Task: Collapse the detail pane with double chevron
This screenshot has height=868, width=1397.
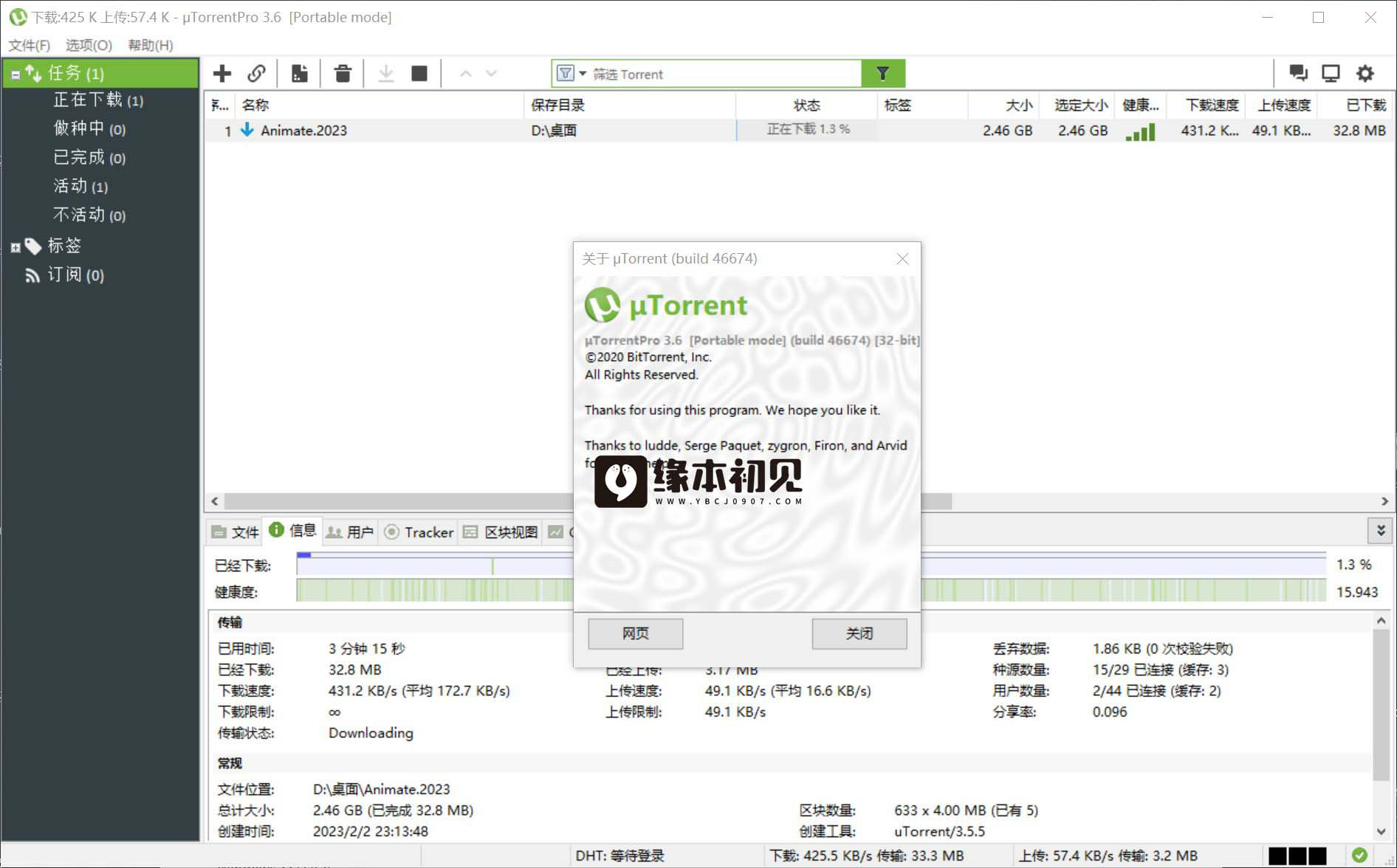Action: 1381,530
